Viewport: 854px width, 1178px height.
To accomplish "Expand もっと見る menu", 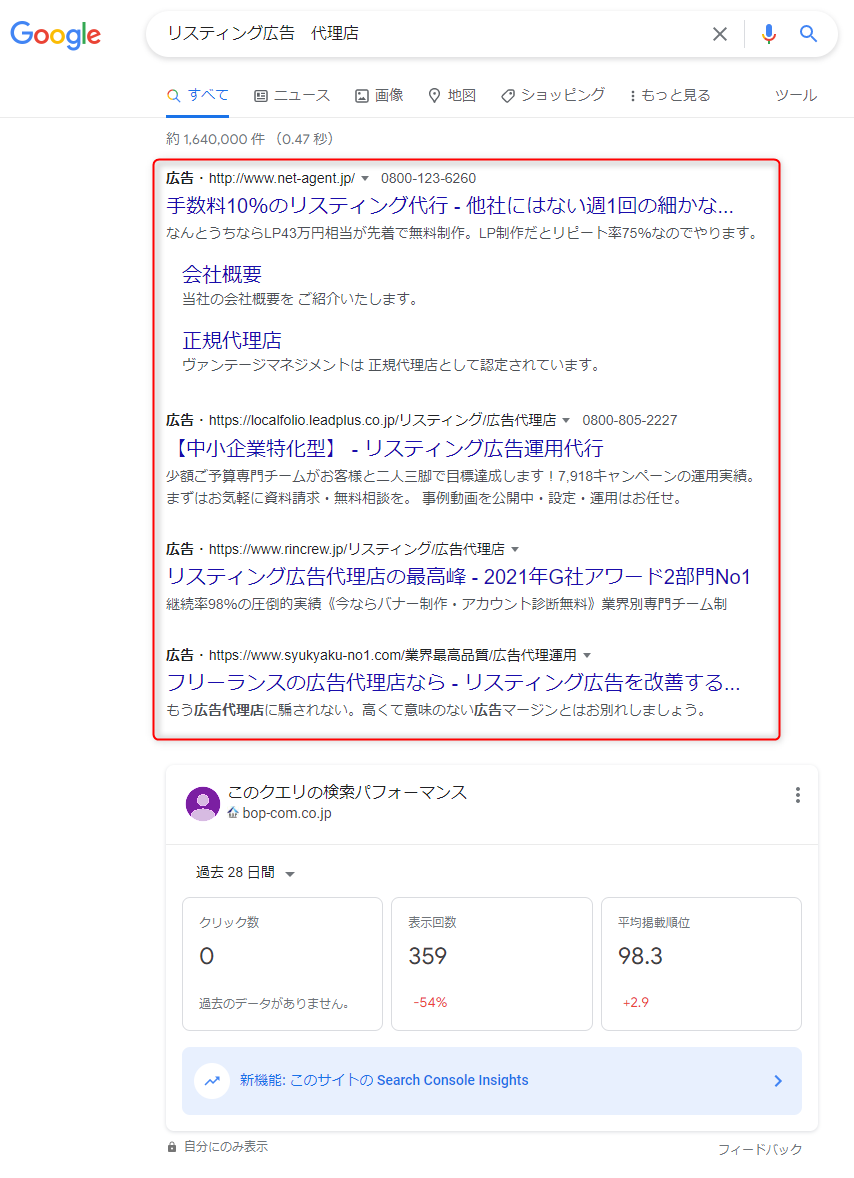I will coord(670,95).
